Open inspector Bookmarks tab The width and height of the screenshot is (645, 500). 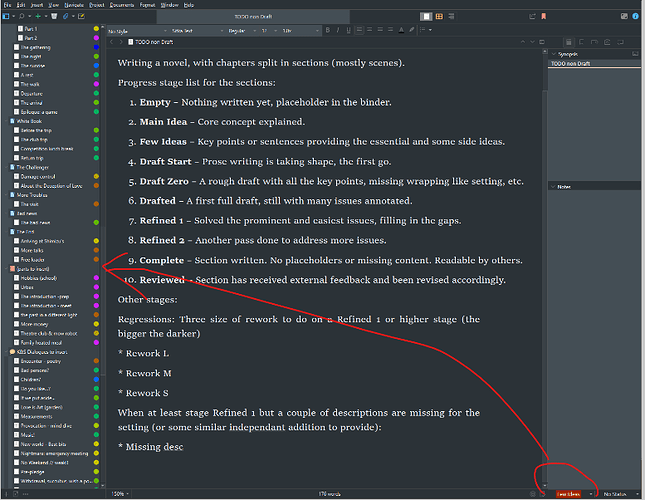pyautogui.click(x=582, y=42)
